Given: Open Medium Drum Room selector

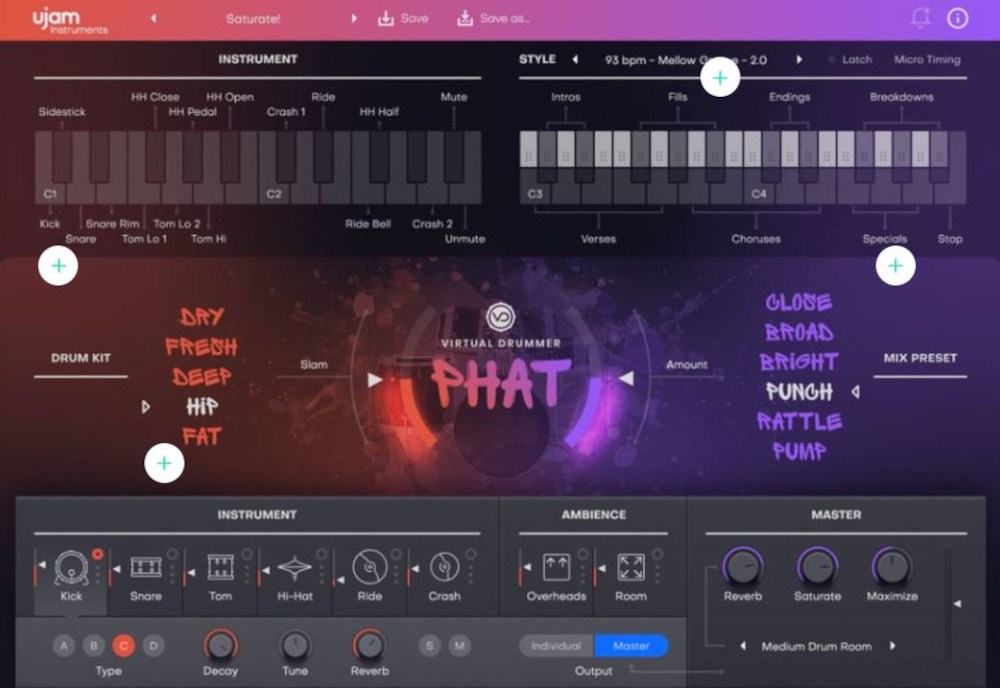Looking at the screenshot, I should pos(816,647).
